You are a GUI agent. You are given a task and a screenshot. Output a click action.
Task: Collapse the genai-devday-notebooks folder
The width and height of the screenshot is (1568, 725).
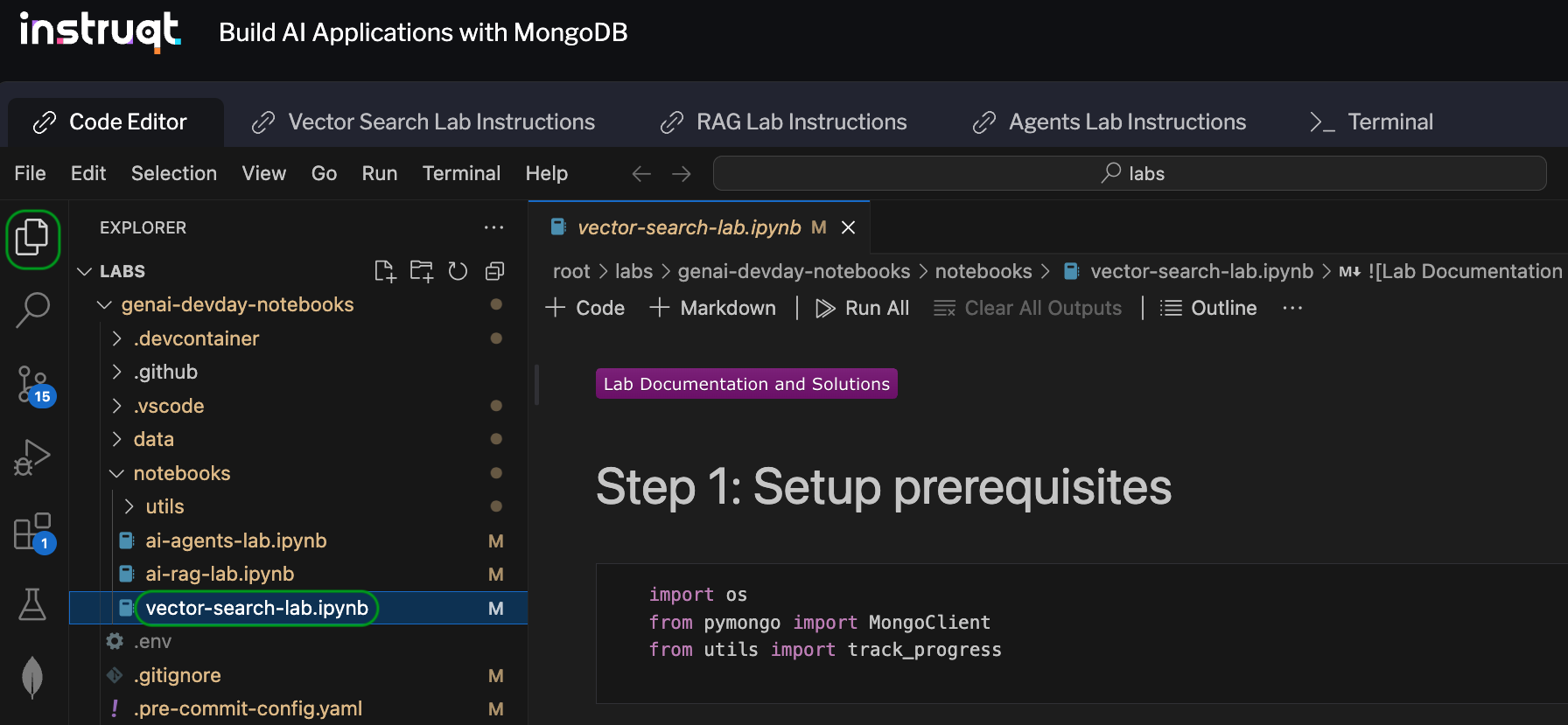point(104,304)
